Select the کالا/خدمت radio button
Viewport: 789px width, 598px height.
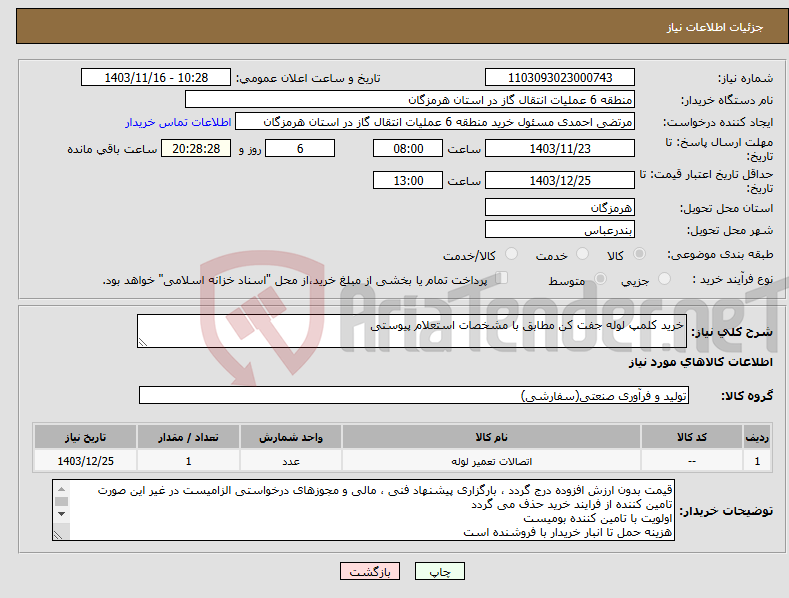tap(511, 254)
